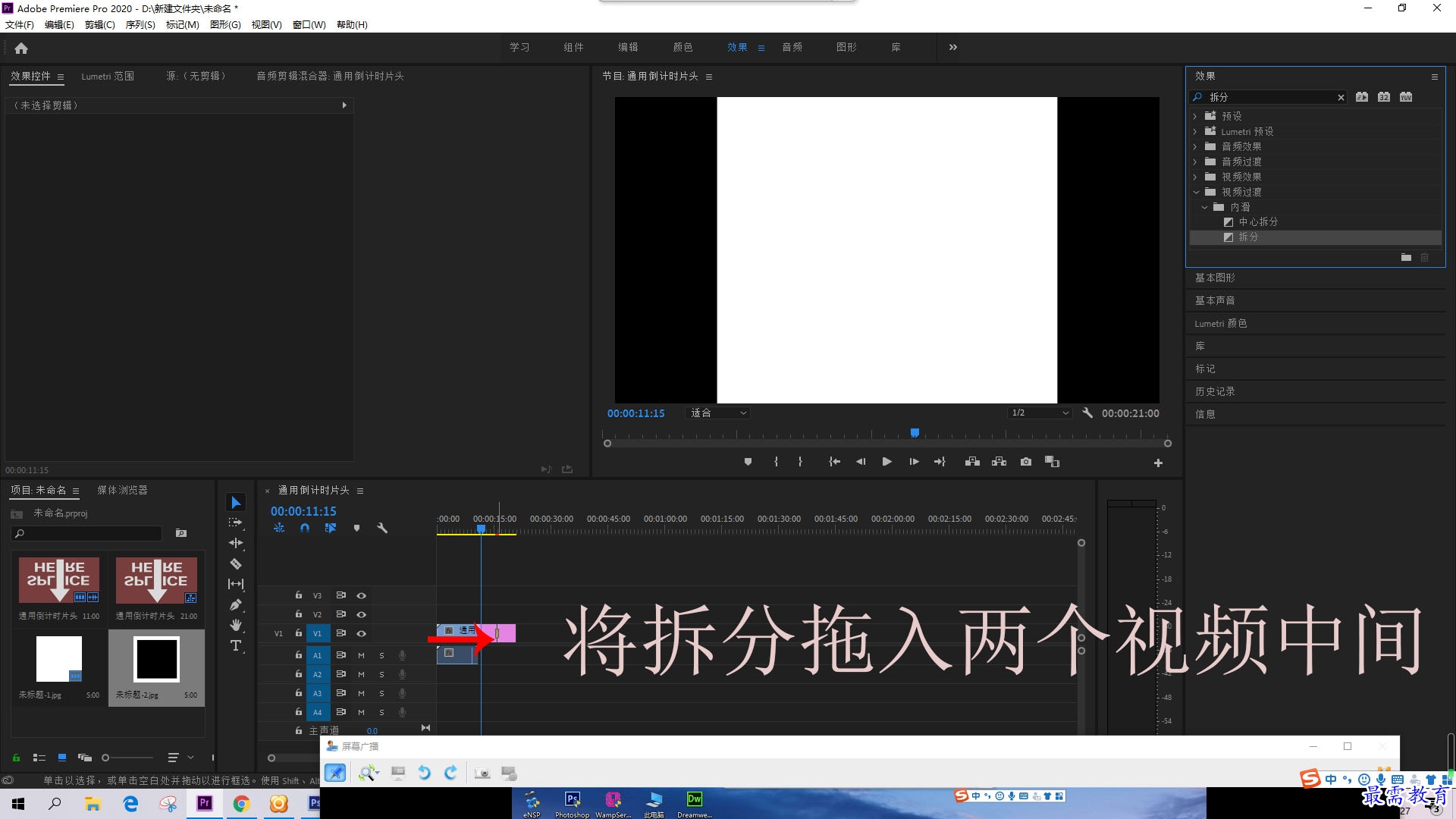Step back one frame in program monitor
Screen dimensions: 1456x819
tap(861, 462)
